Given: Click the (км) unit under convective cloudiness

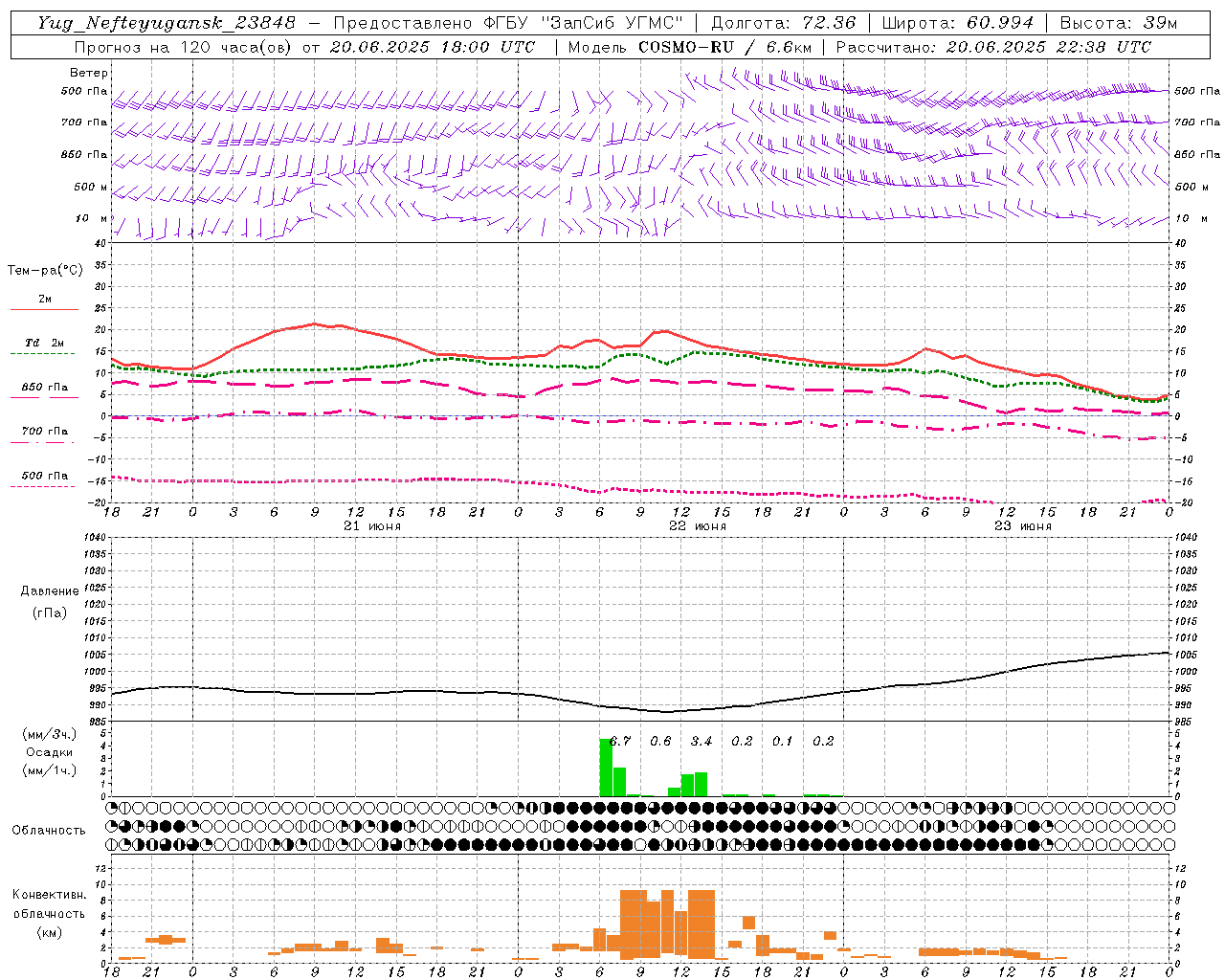Looking at the screenshot, I should [x=50, y=932].
